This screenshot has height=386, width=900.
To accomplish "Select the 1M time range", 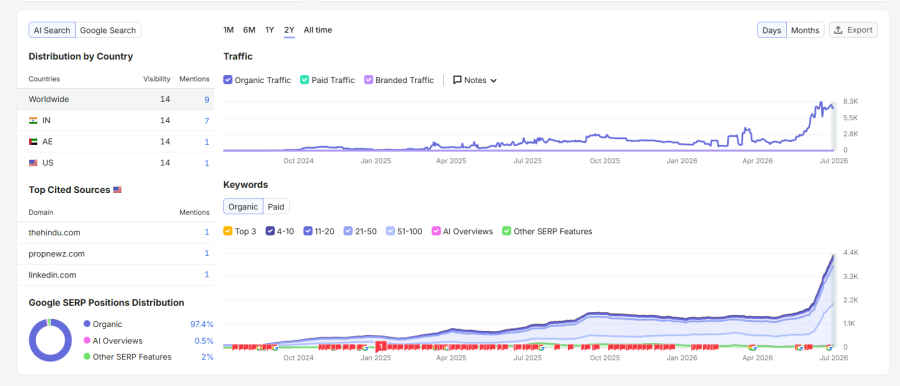I will pos(228,30).
